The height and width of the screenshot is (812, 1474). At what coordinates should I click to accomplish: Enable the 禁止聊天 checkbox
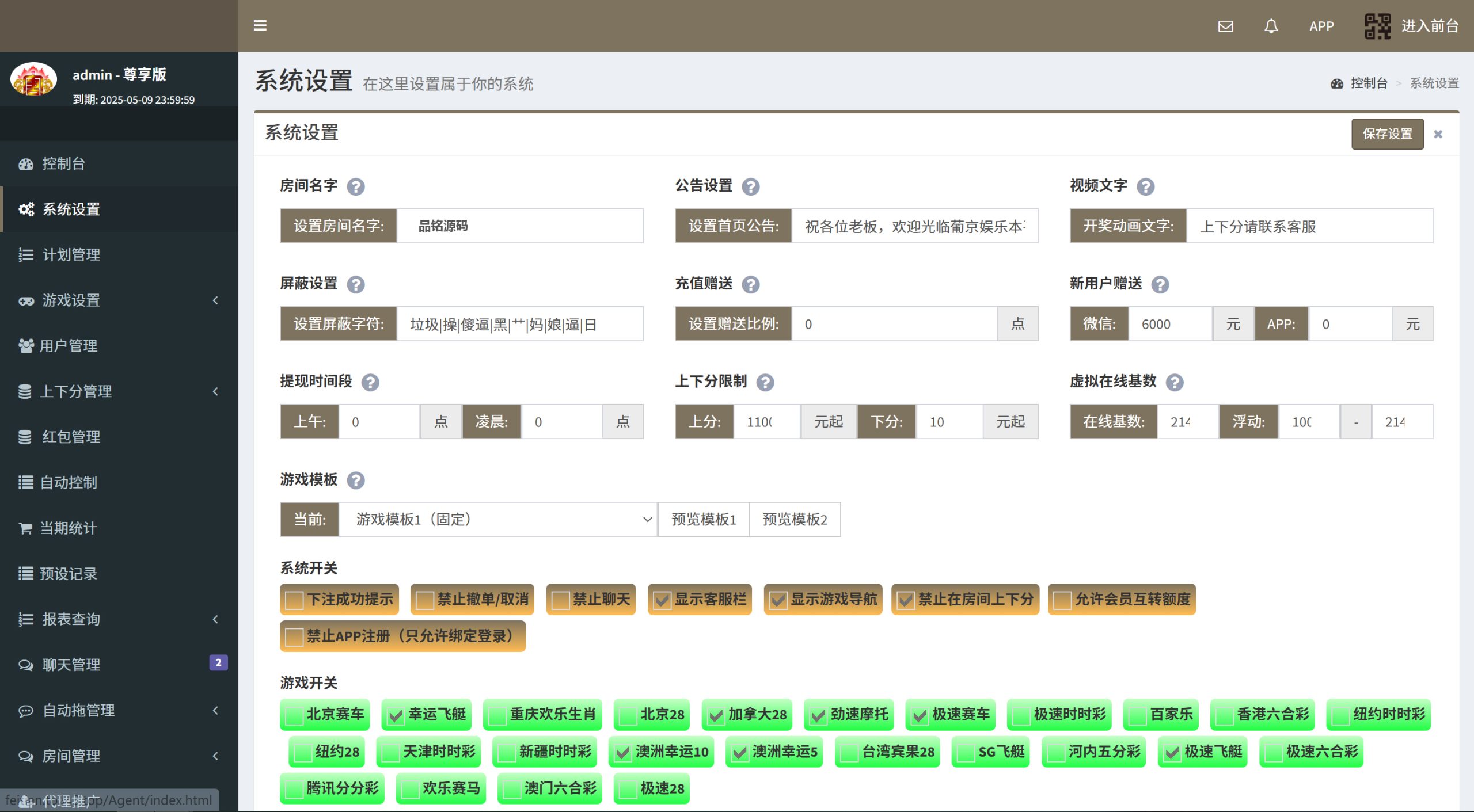[560, 600]
